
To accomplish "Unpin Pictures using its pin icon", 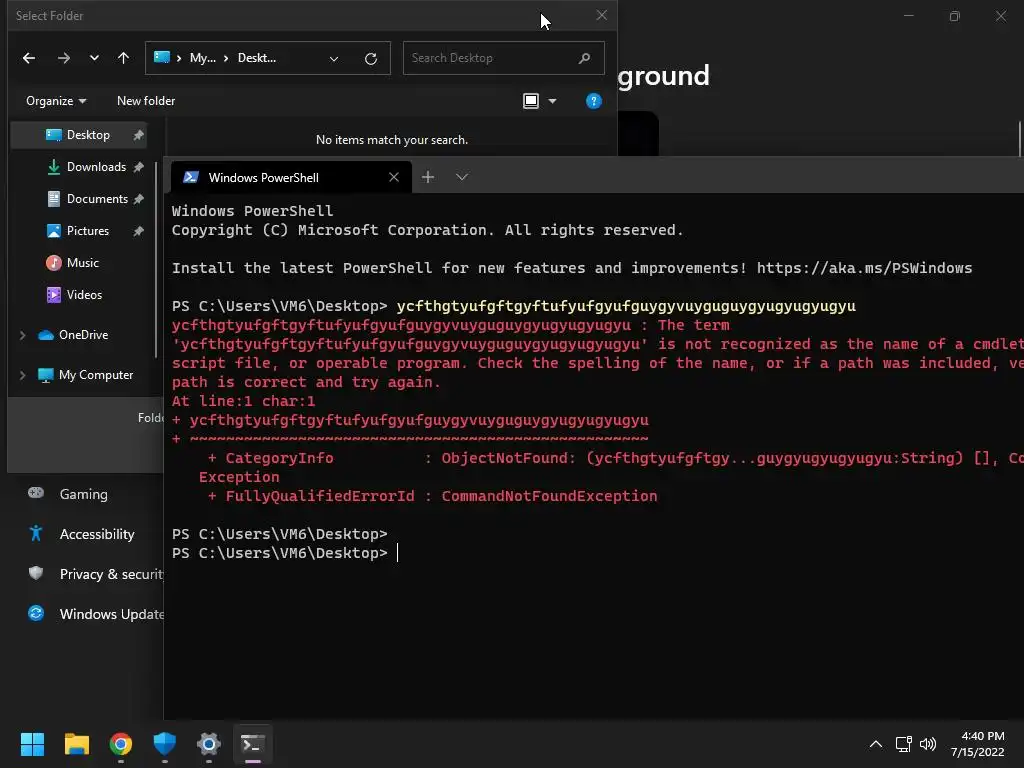I will [x=138, y=231].
